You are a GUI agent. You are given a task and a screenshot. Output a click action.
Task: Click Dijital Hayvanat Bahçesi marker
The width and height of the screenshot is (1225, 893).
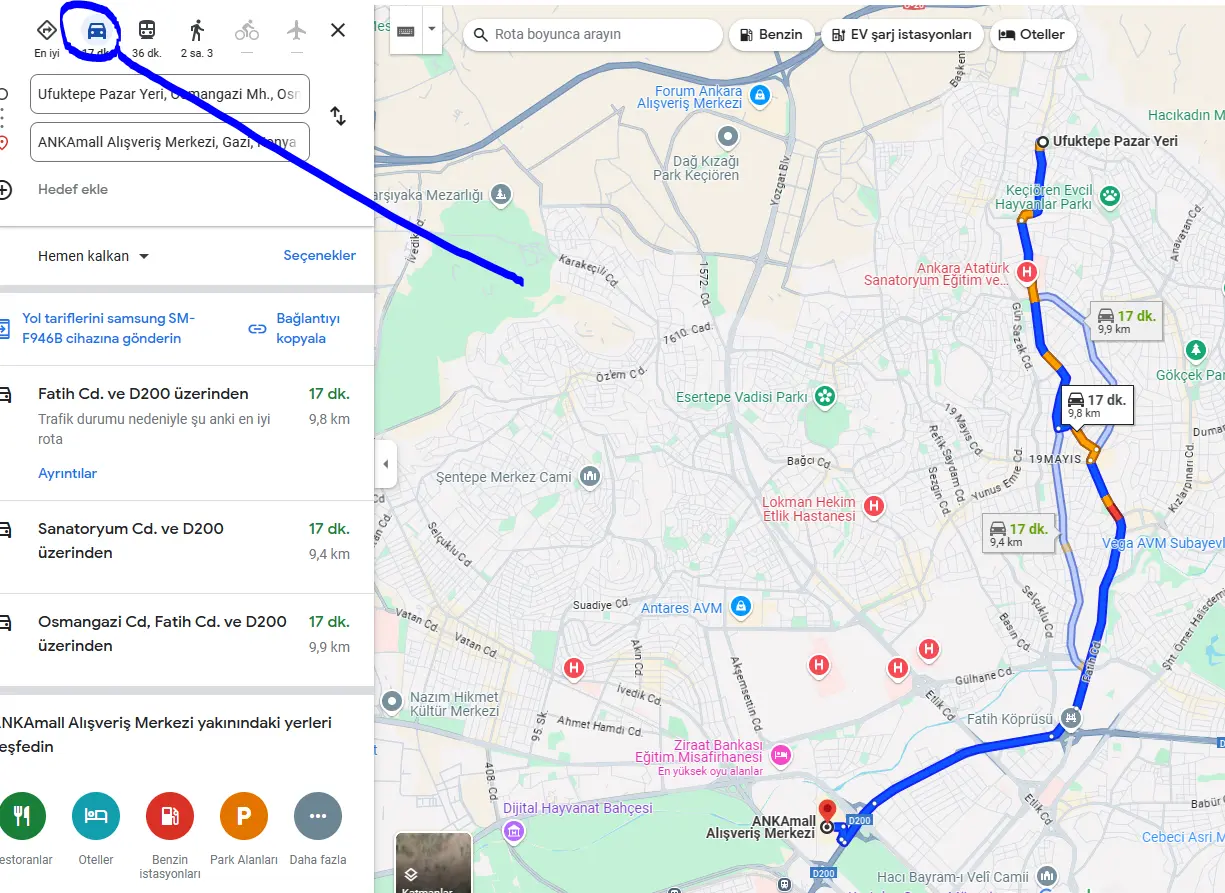(513, 830)
